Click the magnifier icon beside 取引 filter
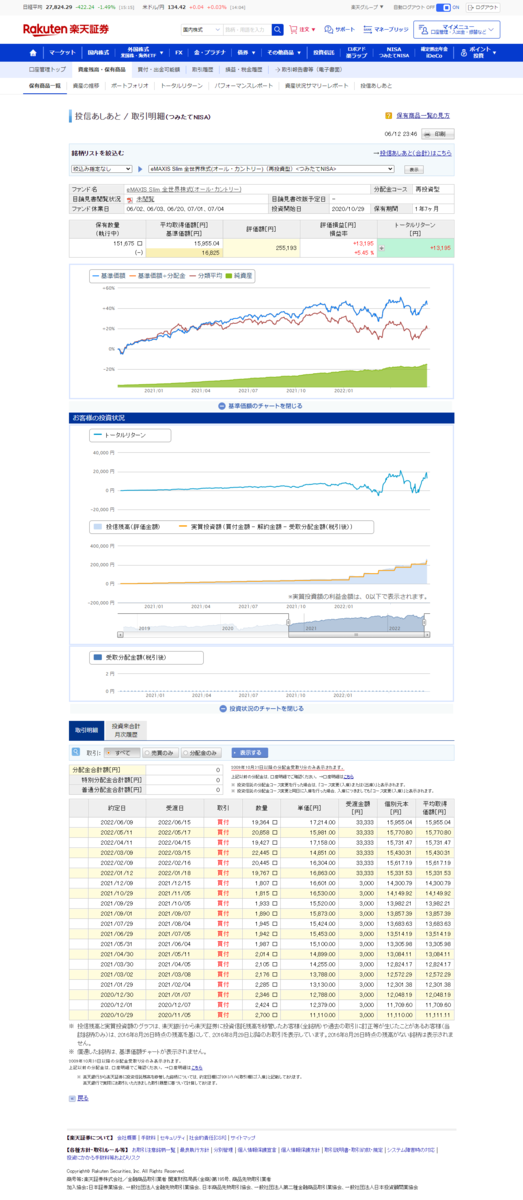The height and width of the screenshot is (1200, 523). pyautogui.click(x=76, y=752)
